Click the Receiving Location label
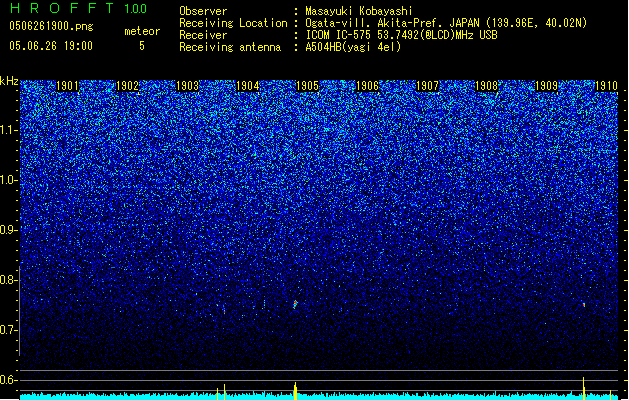This screenshot has width=629, height=400. pyautogui.click(x=233, y=23)
